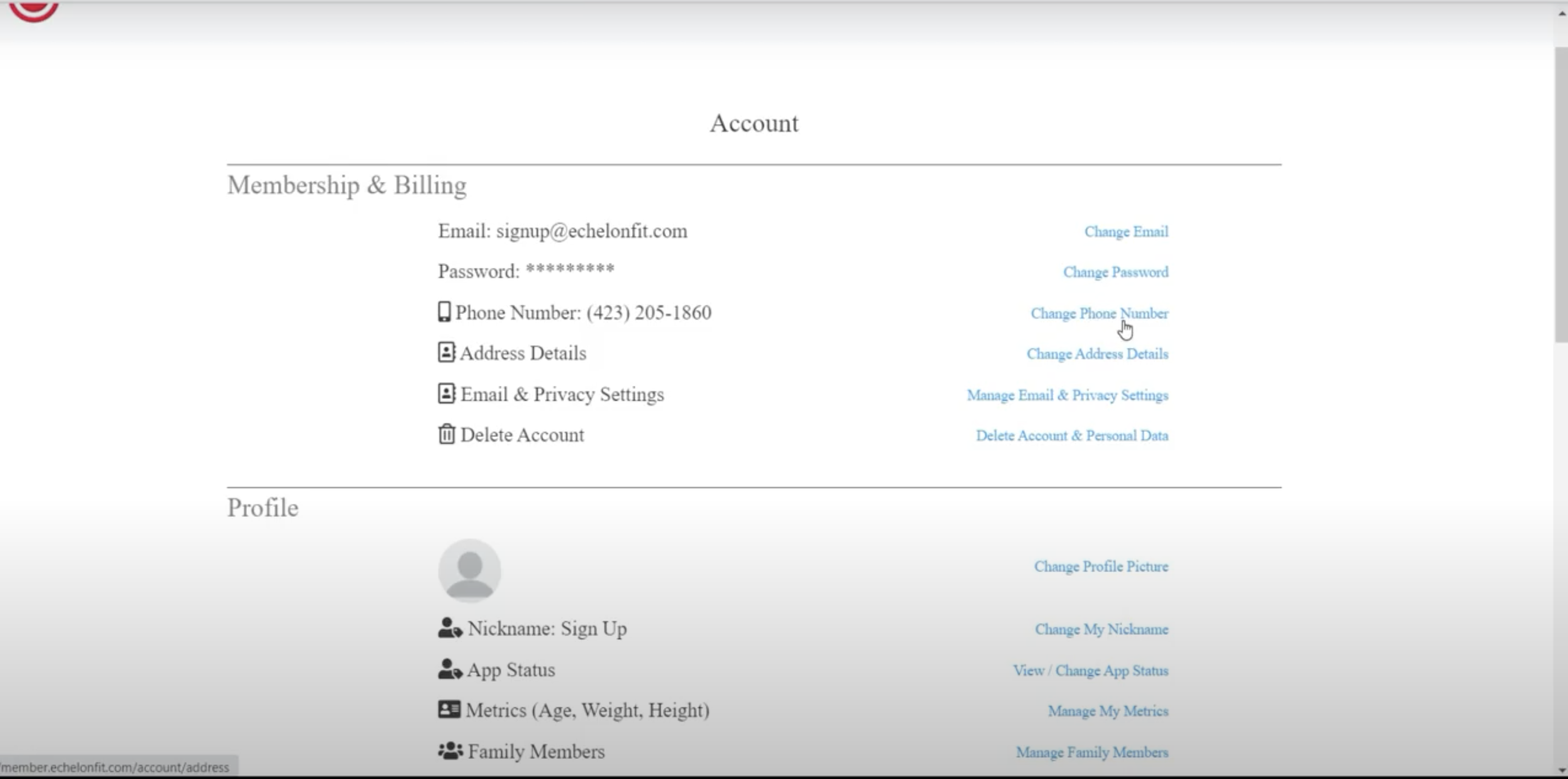This screenshot has width=1568, height=779.
Task: Click the group icon beside Family Members
Action: click(450, 751)
